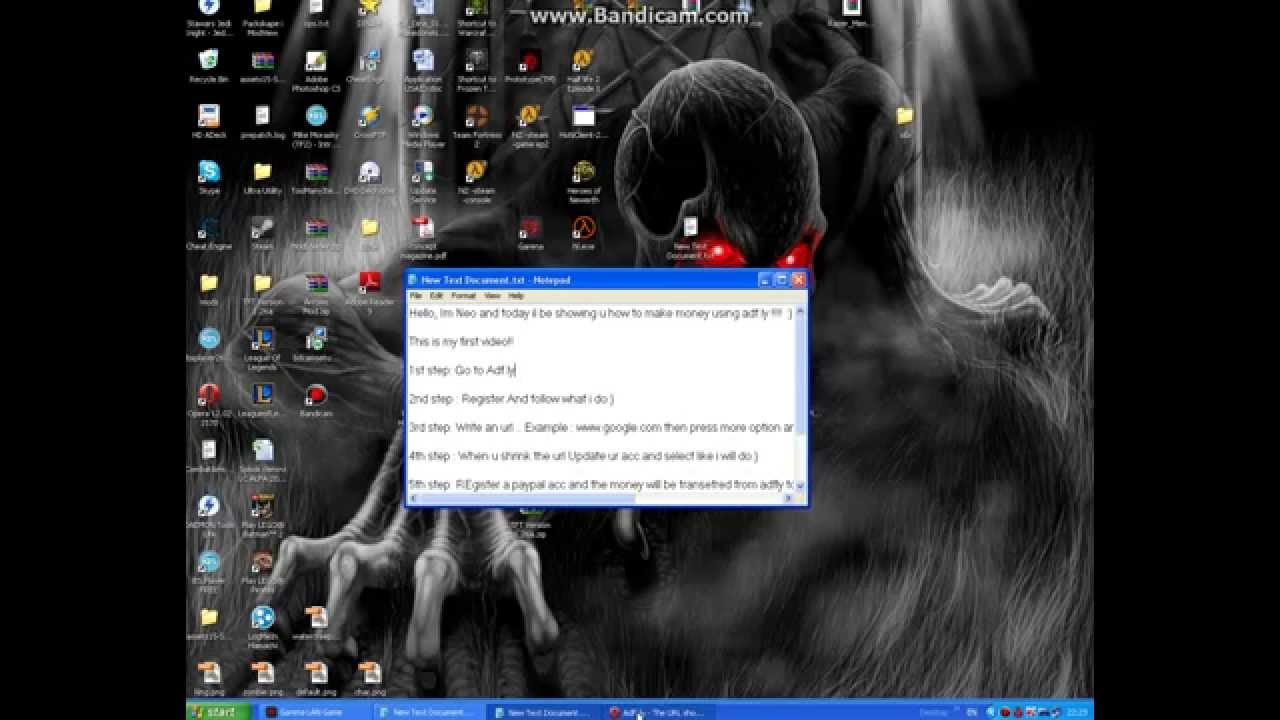Select the HD ADeck desktop icon

(x=209, y=122)
